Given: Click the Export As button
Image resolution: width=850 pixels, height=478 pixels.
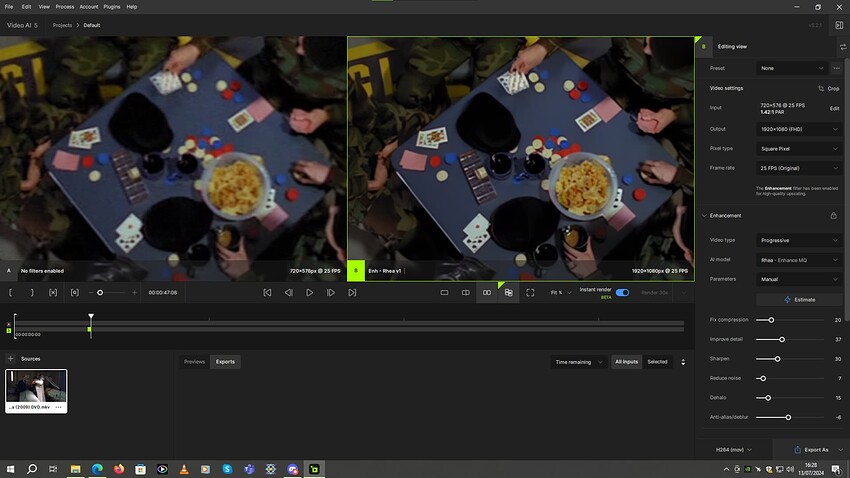Looking at the screenshot, I should pyautogui.click(x=810, y=450).
